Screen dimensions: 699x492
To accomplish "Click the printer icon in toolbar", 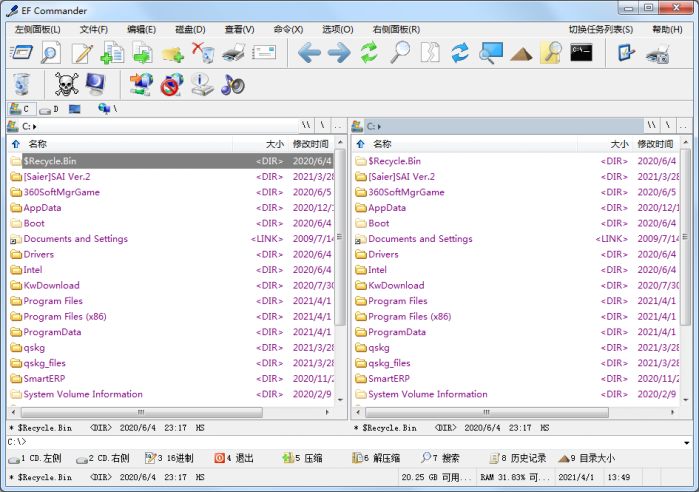I will tap(234, 53).
